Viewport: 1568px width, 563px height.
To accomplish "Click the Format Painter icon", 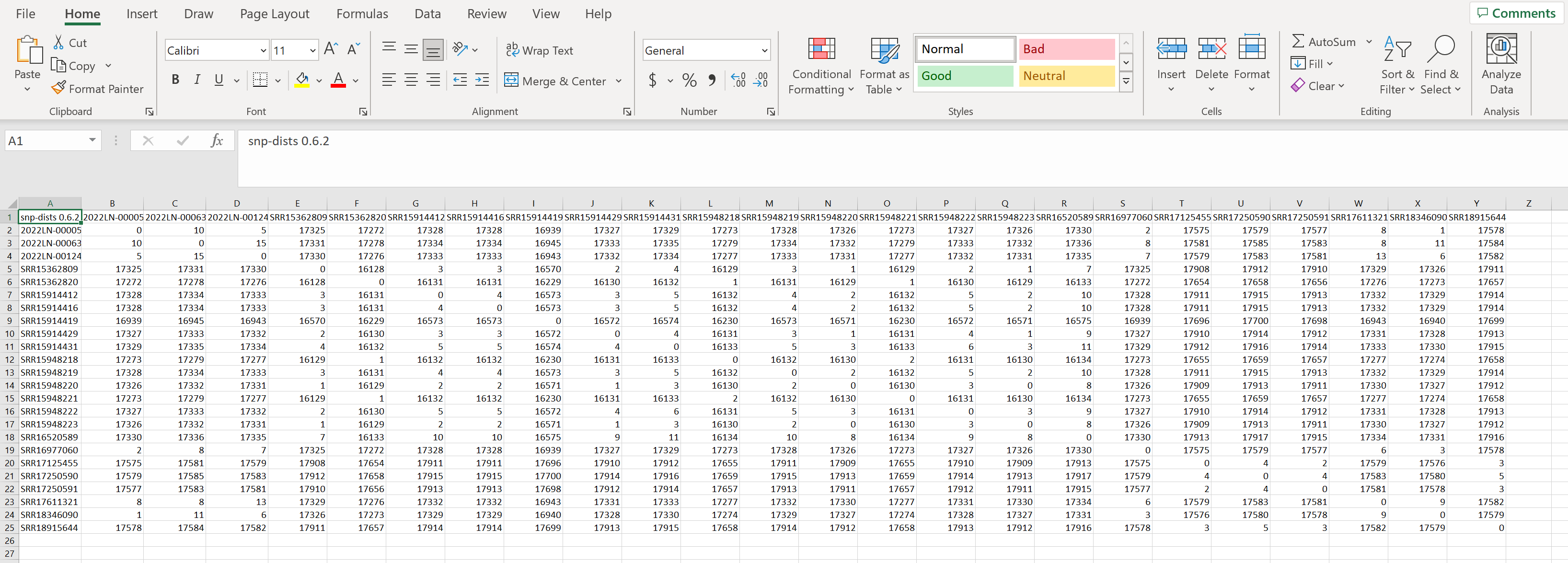I will [x=58, y=88].
